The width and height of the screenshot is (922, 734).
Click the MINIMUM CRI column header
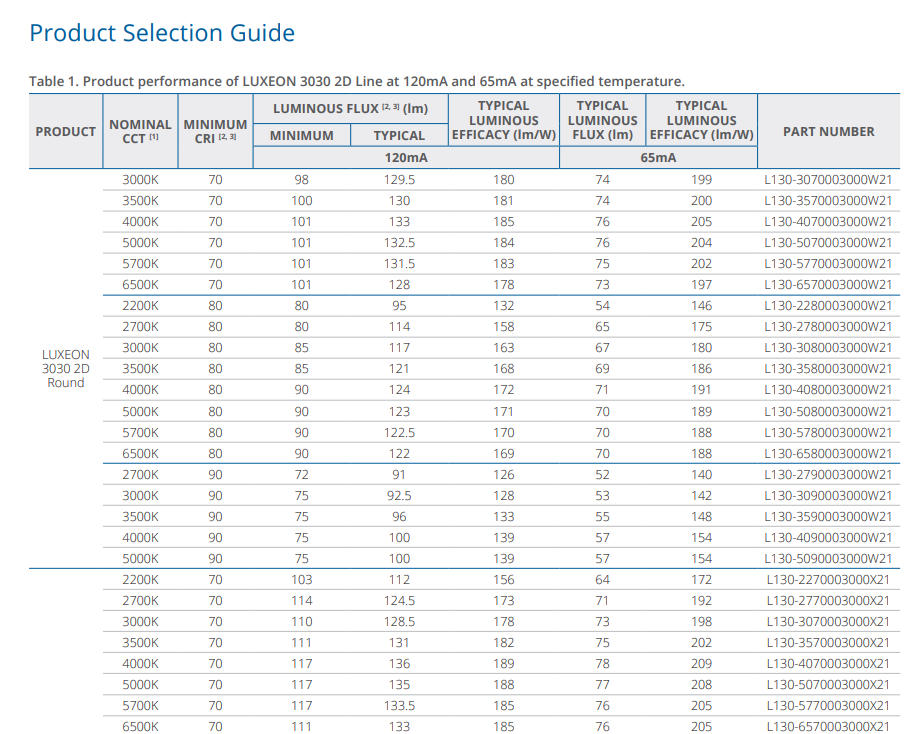click(x=215, y=131)
